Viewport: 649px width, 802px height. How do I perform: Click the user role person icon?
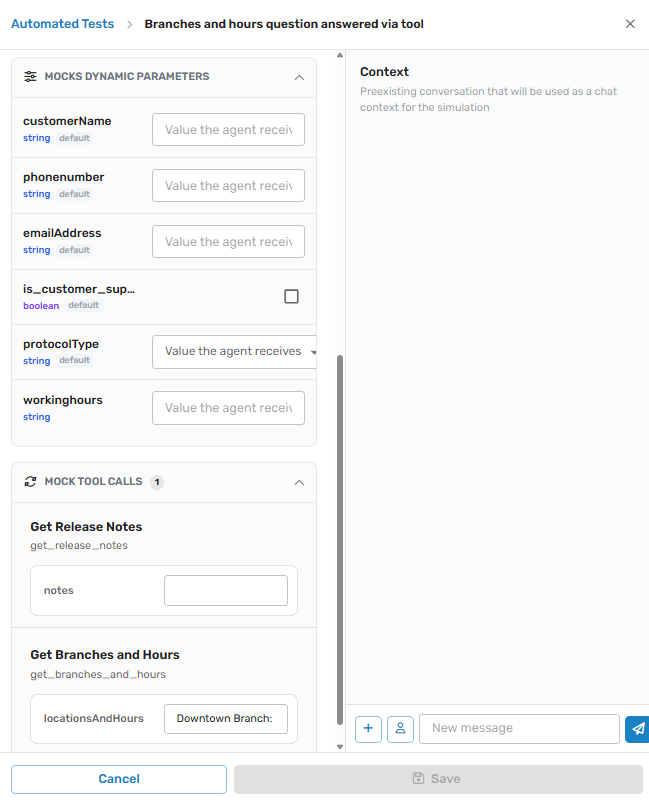[x=400, y=729]
